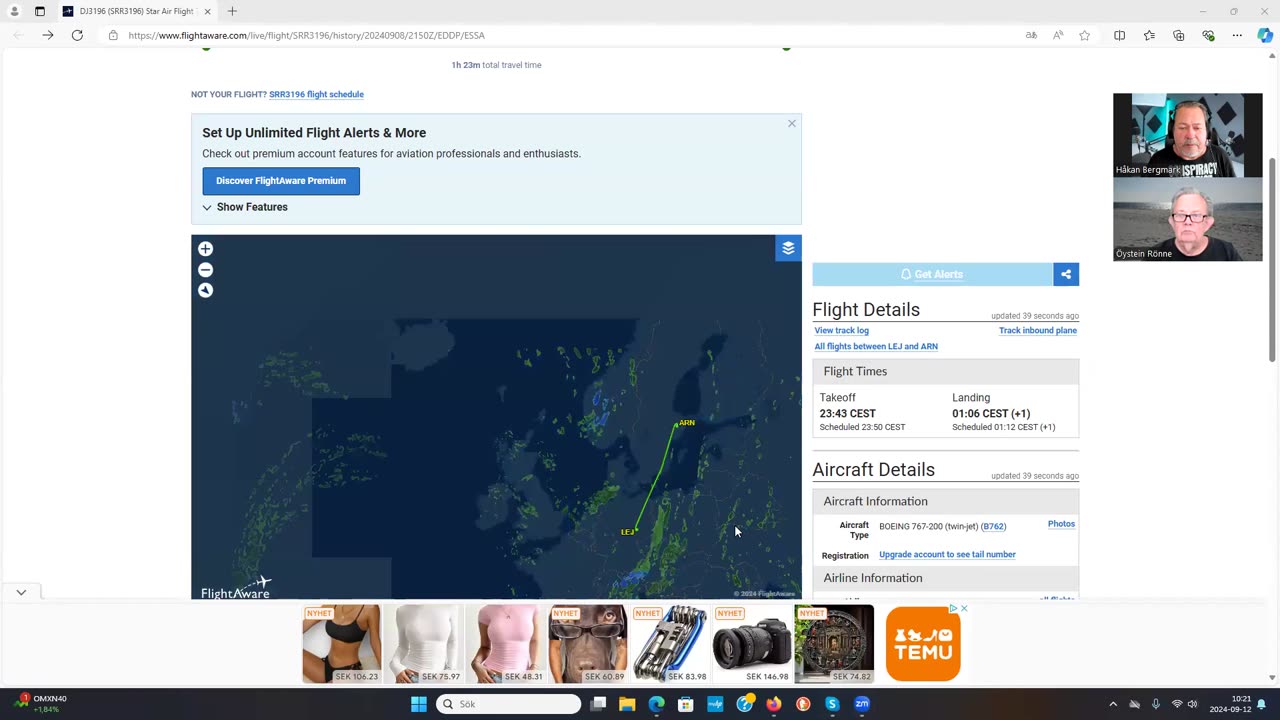Zoom in on the flight map
This screenshot has width=1280, height=720.
(x=205, y=249)
